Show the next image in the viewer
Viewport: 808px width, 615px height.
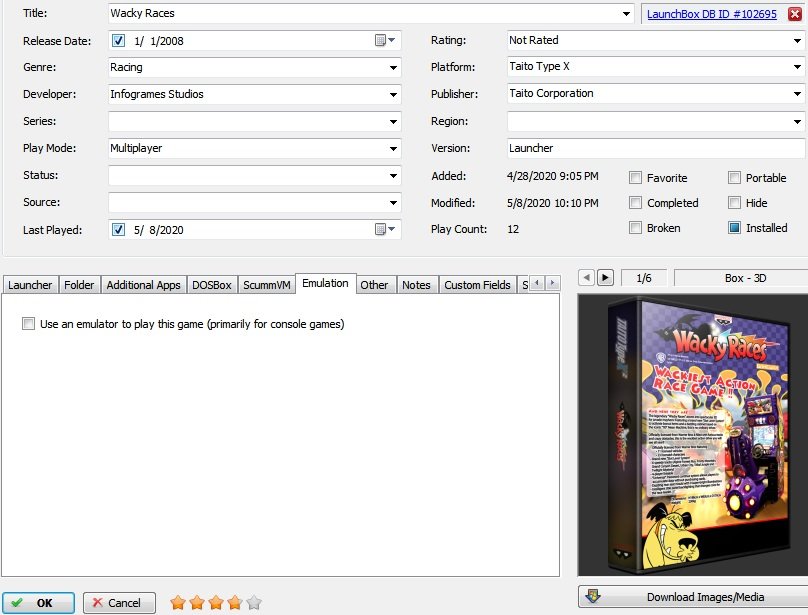(605, 278)
